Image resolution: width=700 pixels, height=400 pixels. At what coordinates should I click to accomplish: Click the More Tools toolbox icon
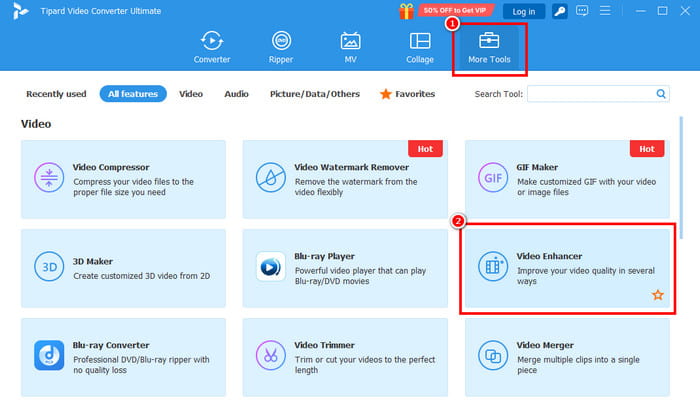[x=489, y=41]
